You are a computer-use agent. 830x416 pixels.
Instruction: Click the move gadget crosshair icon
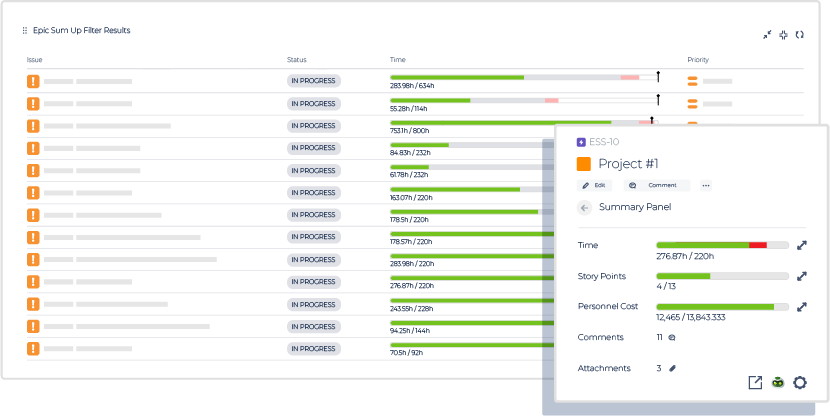(x=783, y=35)
